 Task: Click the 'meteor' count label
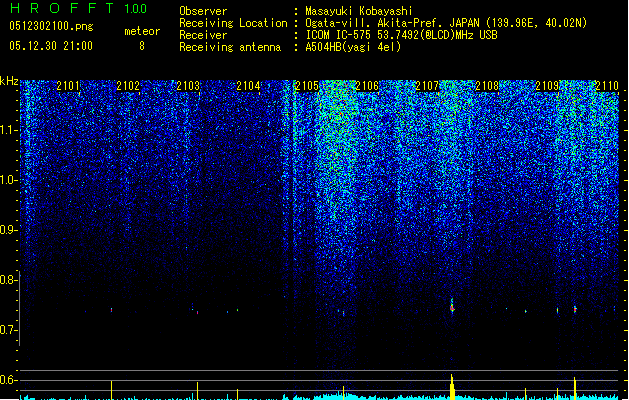click(x=142, y=31)
